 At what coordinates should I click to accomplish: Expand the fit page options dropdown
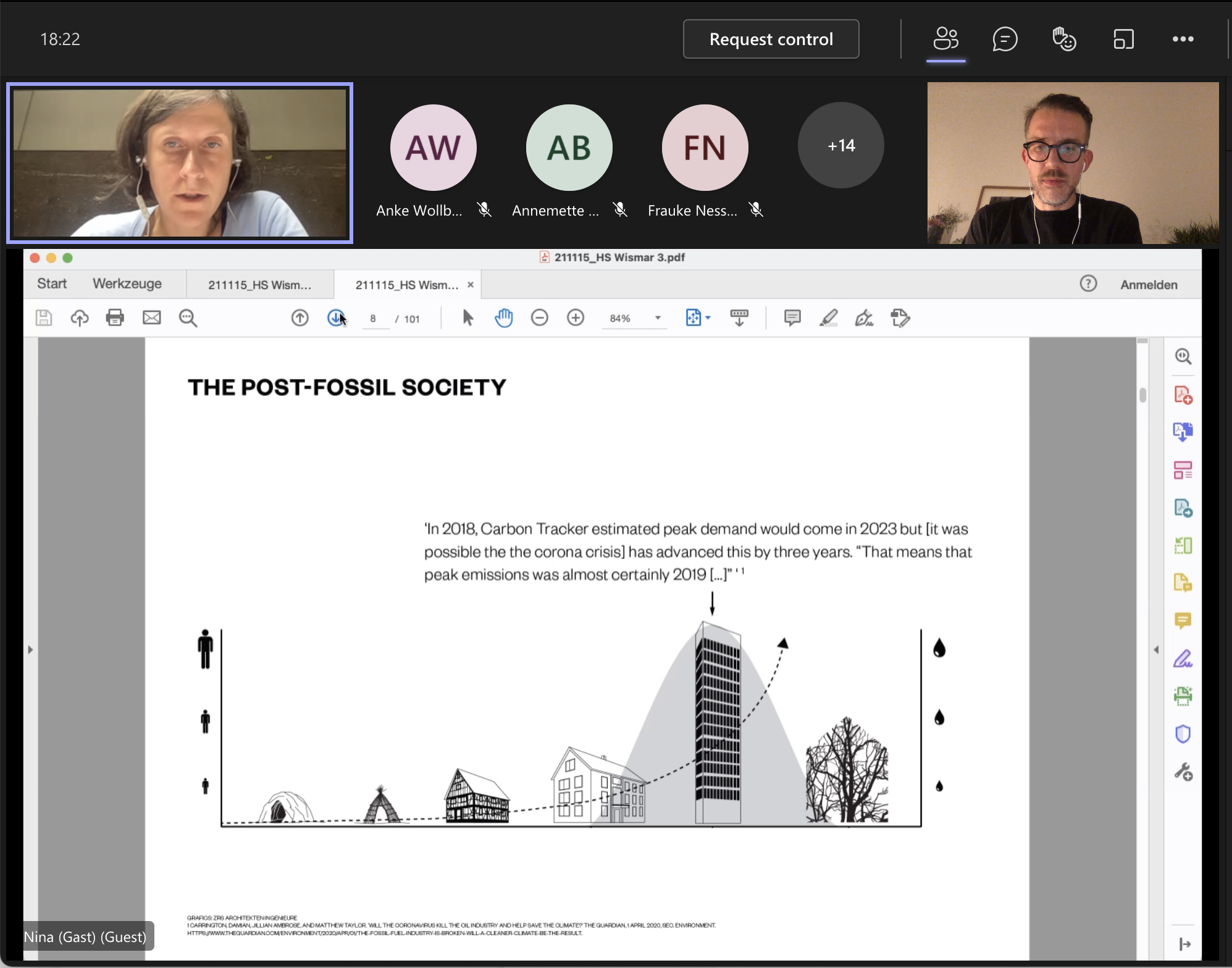708,318
